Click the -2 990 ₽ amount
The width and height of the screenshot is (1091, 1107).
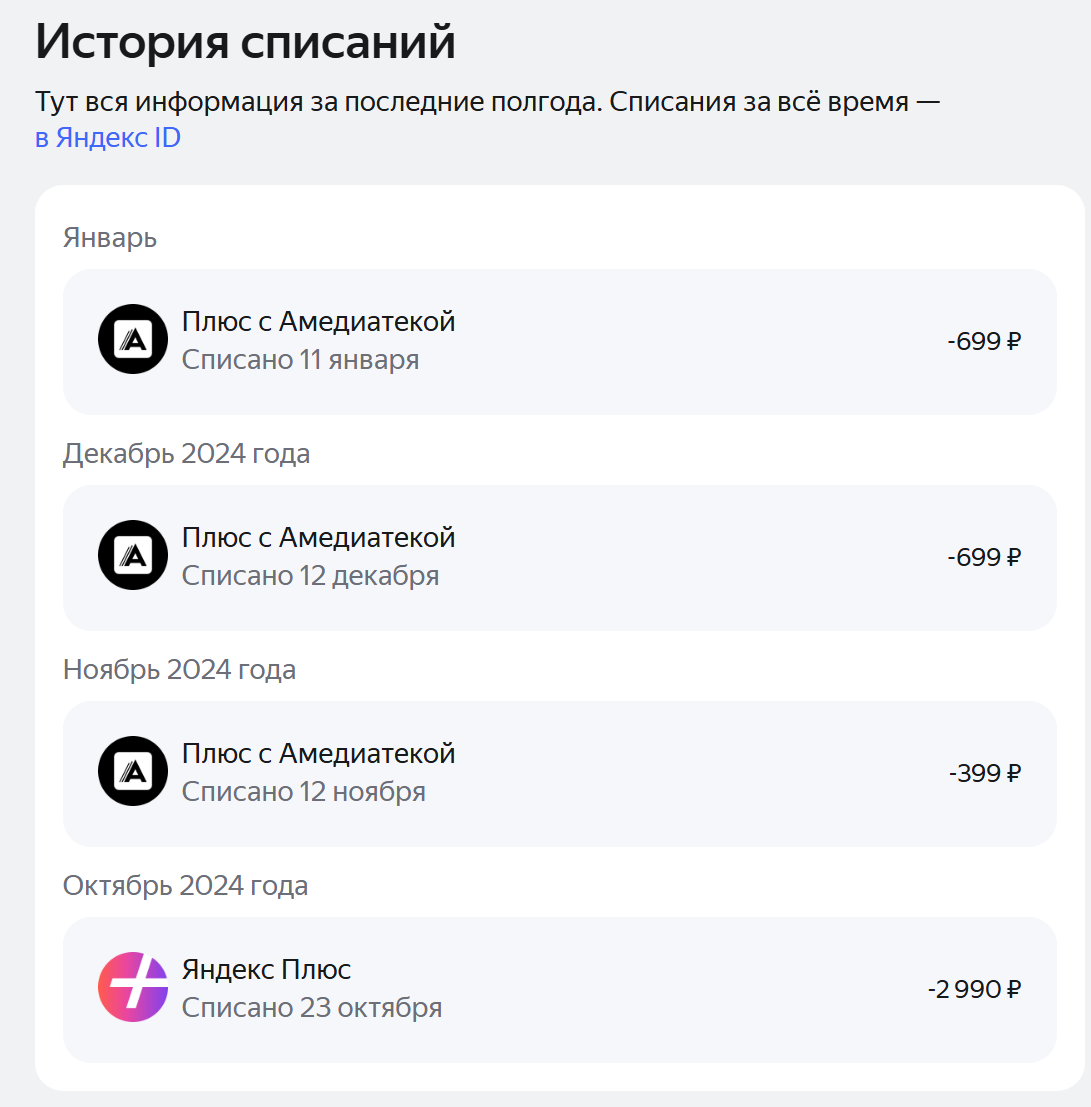click(x=973, y=989)
